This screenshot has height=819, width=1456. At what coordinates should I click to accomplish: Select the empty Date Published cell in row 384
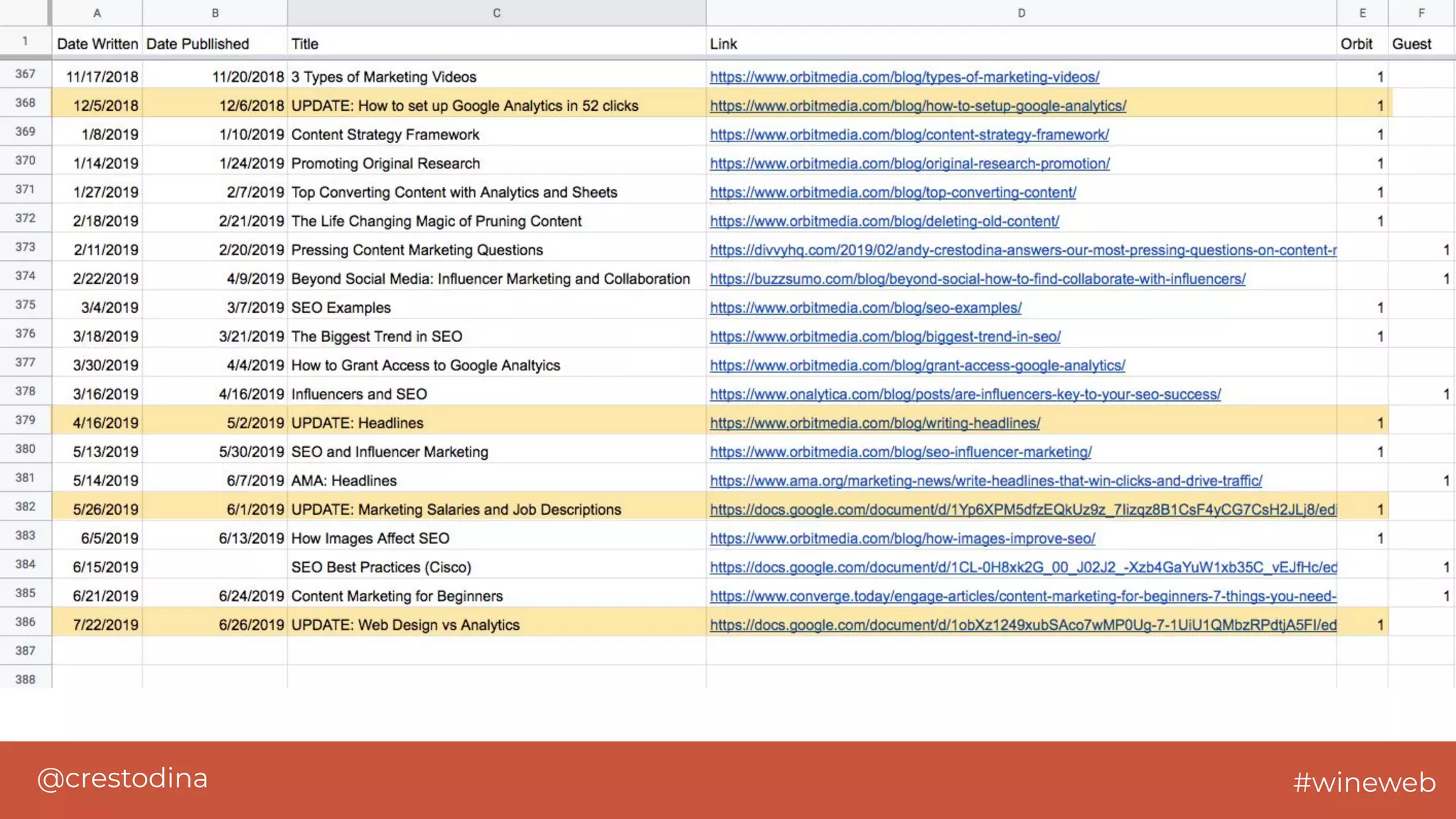coord(215,567)
